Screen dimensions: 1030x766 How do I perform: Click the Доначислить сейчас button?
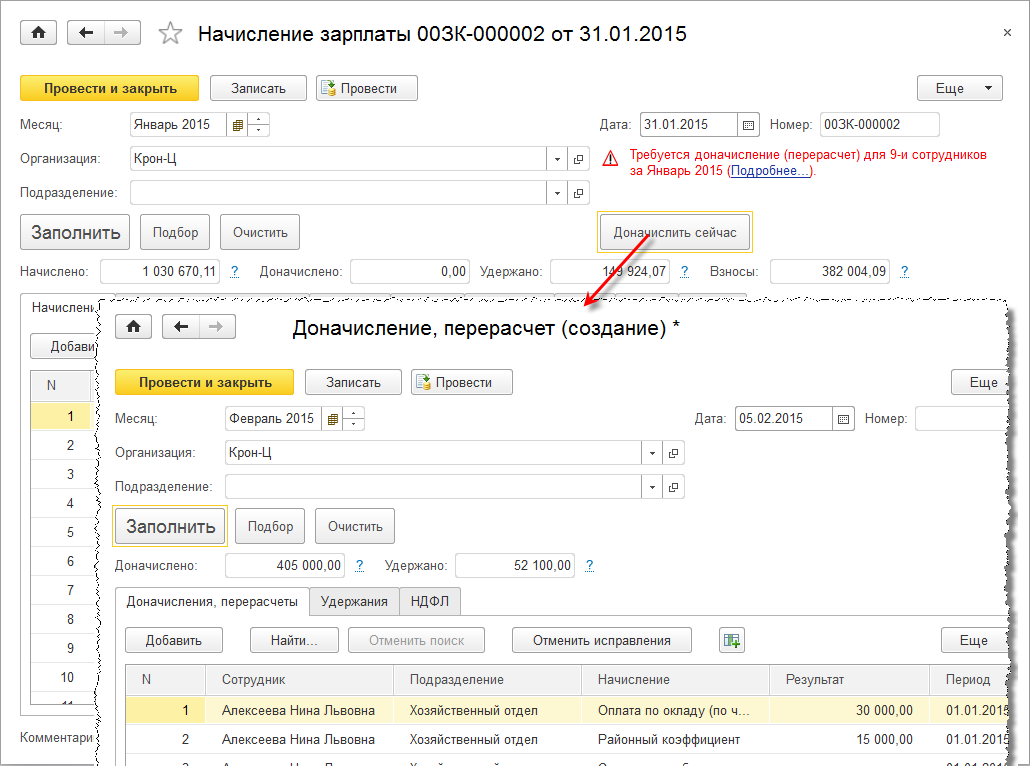click(x=675, y=232)
